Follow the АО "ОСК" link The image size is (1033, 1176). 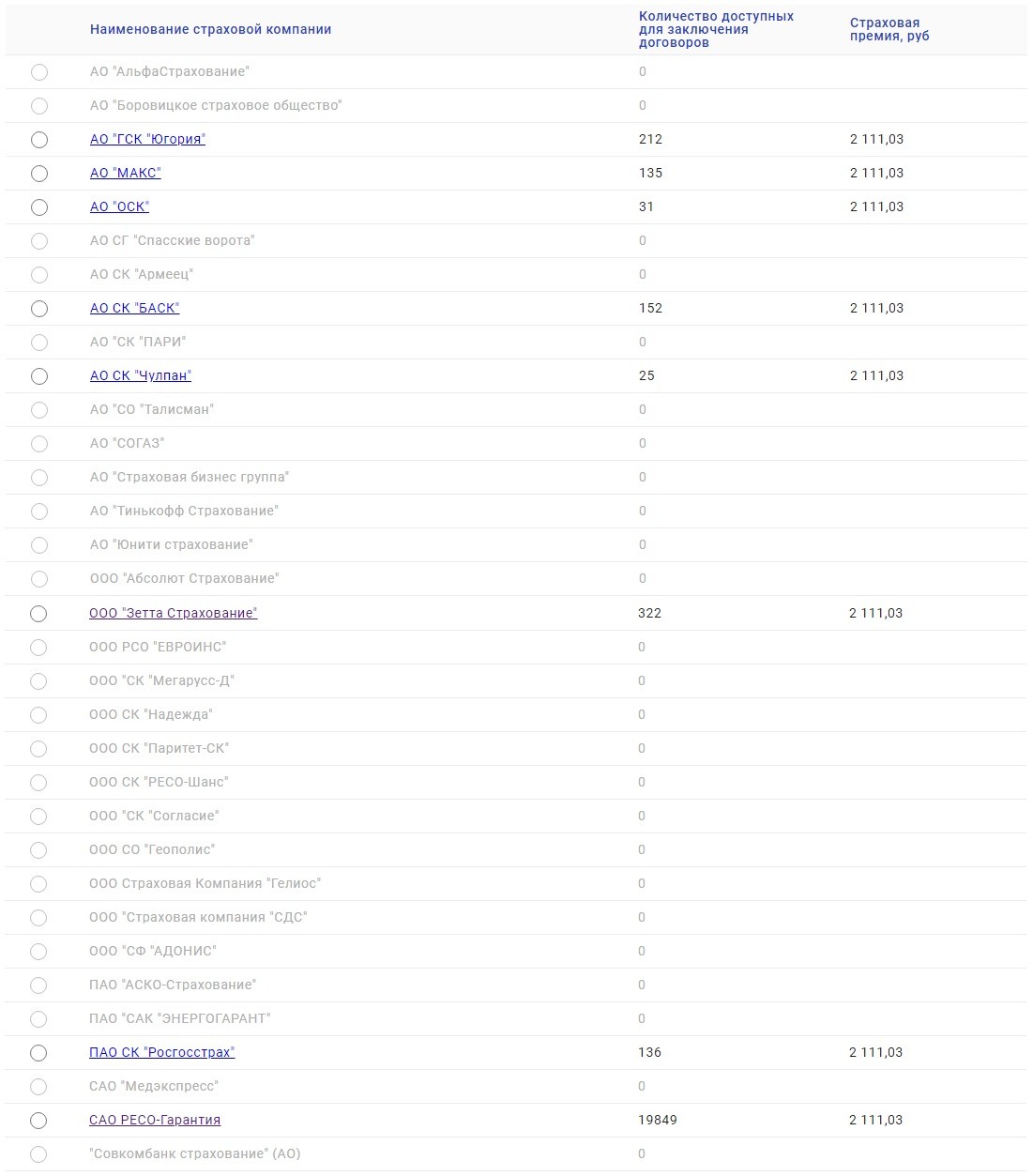click(119, 206)
